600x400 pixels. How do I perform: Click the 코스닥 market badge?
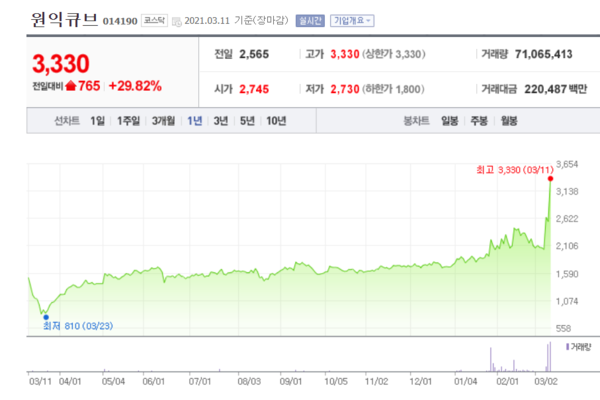(x=155, y=20)
